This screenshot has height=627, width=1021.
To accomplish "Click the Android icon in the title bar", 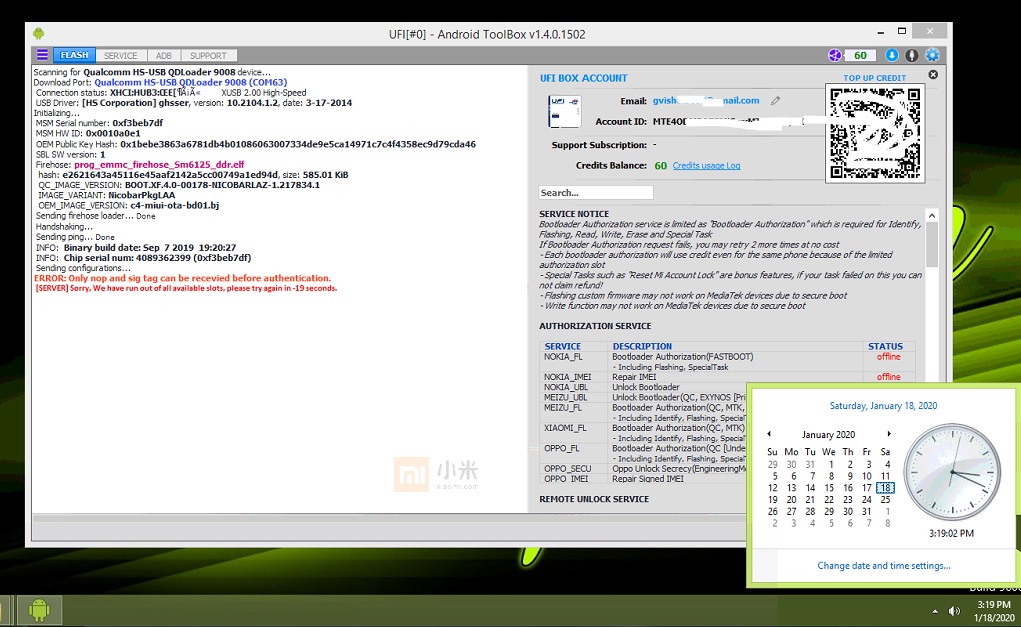I will [38, 33].
